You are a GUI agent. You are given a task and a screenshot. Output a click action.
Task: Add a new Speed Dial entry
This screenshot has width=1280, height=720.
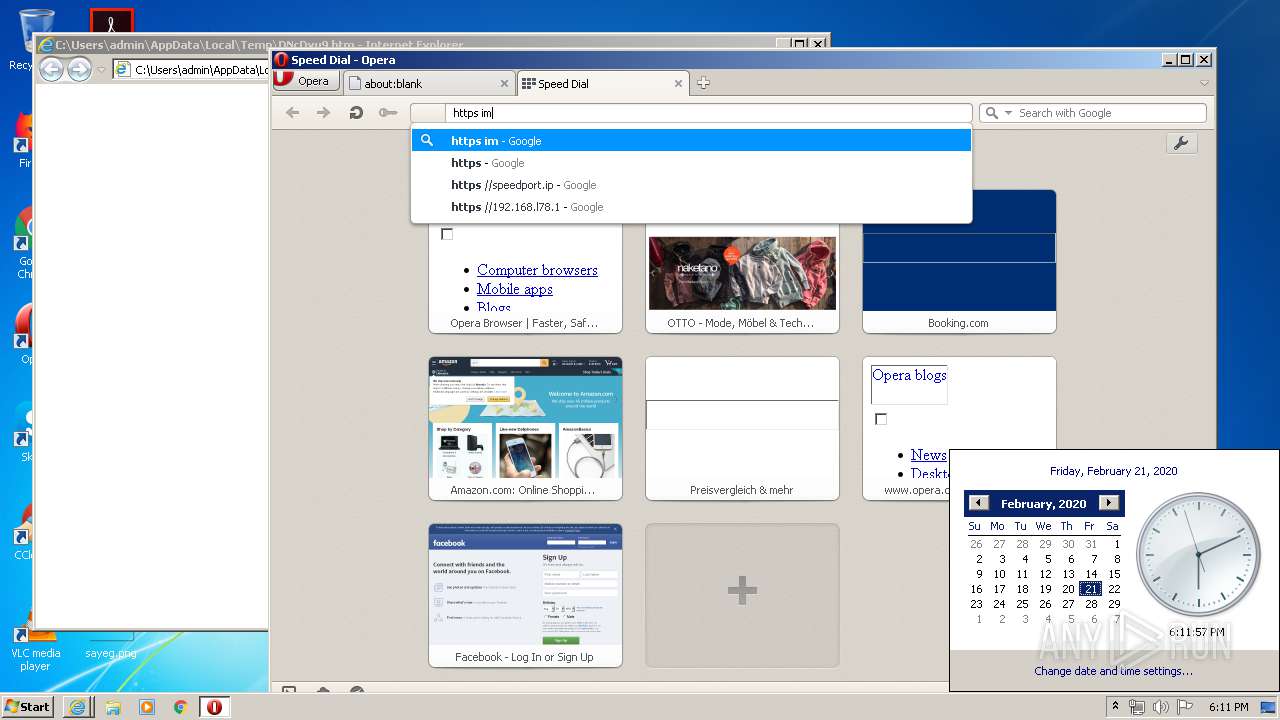742,595
